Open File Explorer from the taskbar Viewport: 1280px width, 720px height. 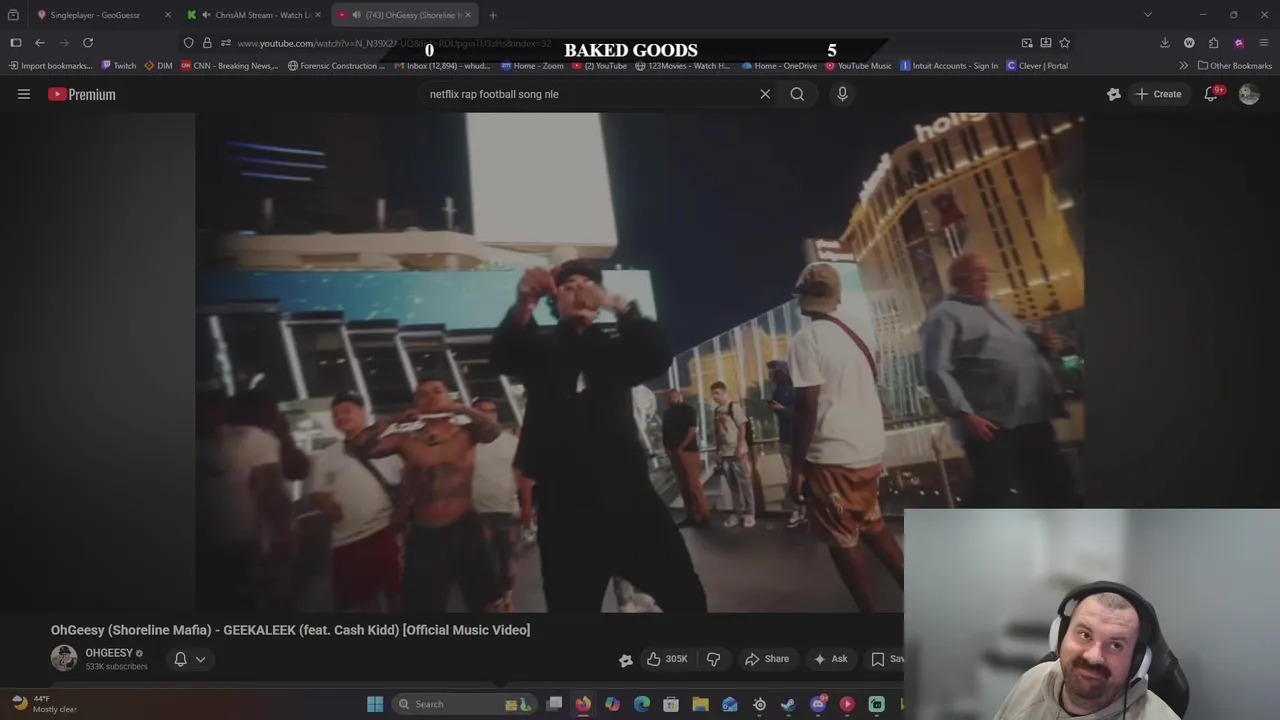[700, 704]
